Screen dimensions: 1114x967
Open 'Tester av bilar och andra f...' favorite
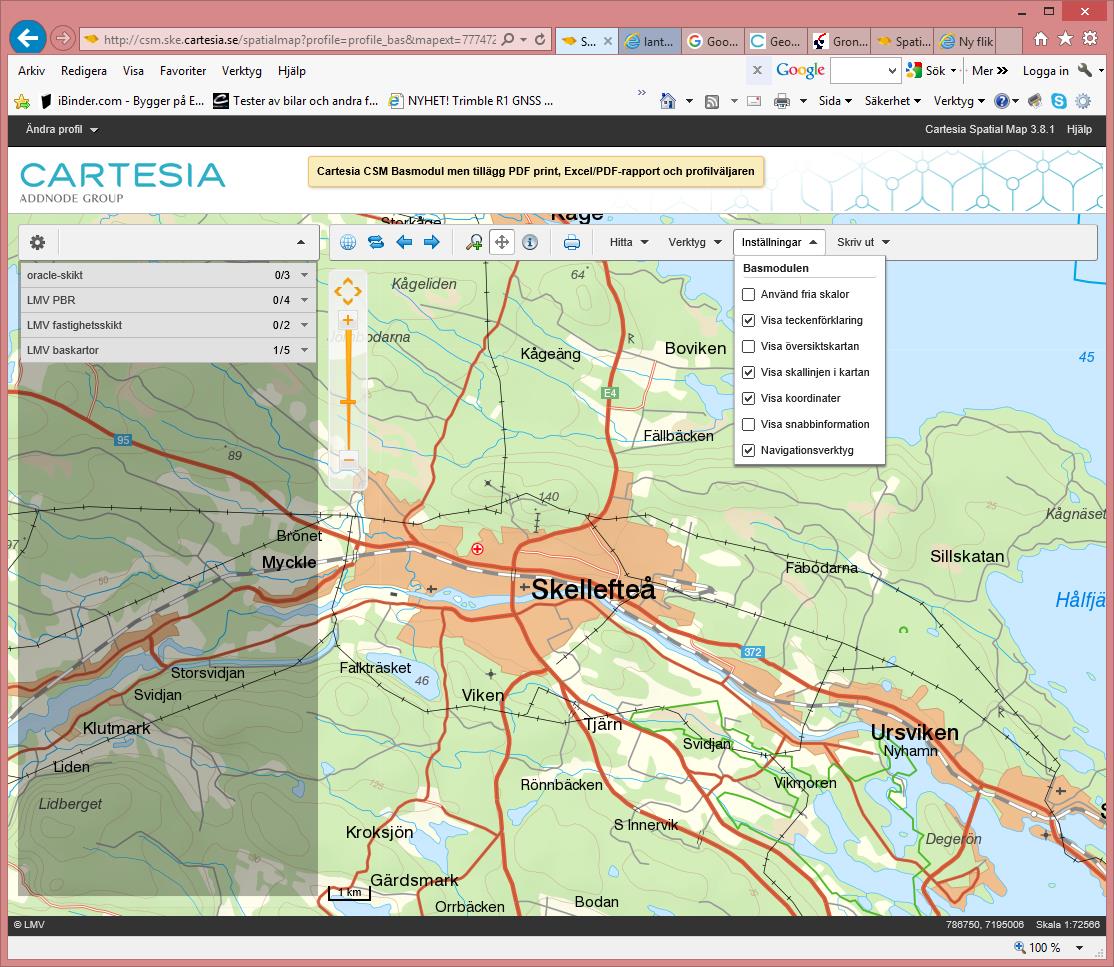(296, 101)
